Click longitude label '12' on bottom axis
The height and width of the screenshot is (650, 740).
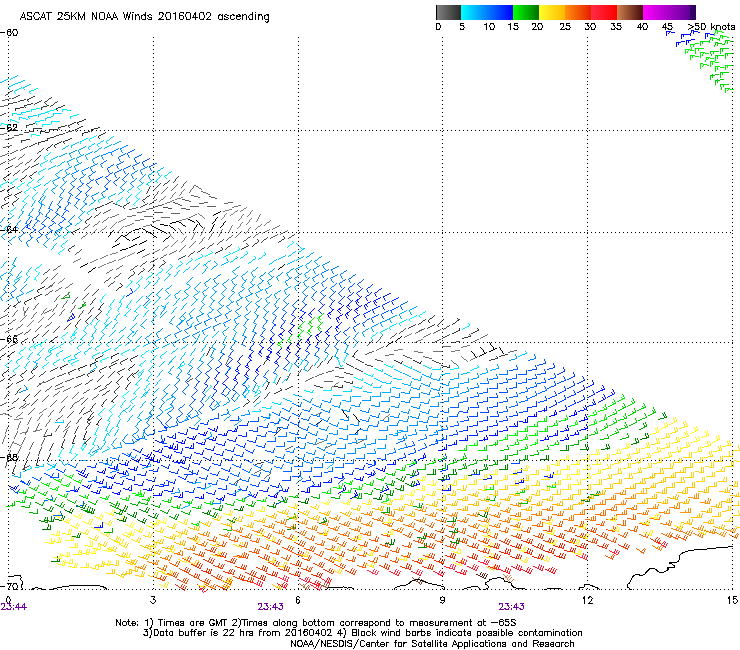coord(587,600)
